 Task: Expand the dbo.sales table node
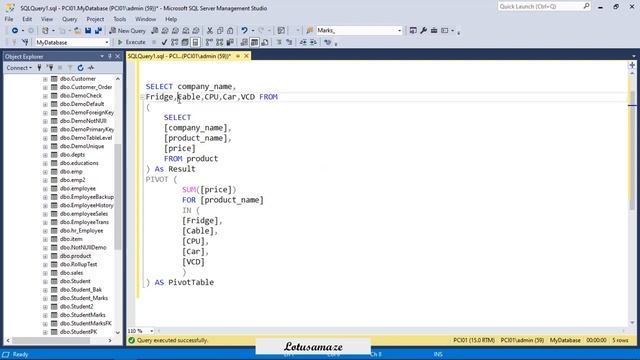tap(45, 273)
